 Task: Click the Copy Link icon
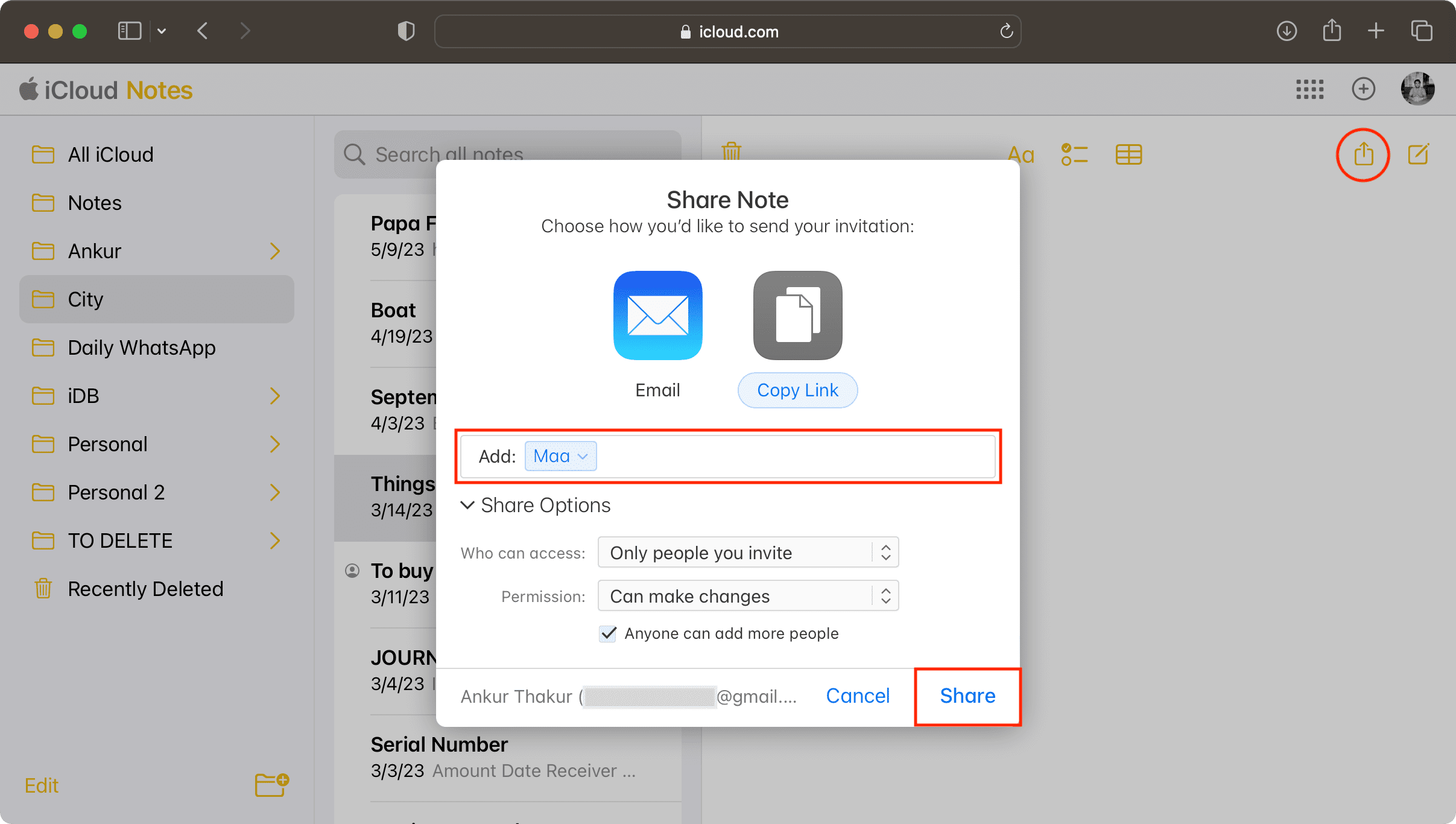click(x=797, y=315)
